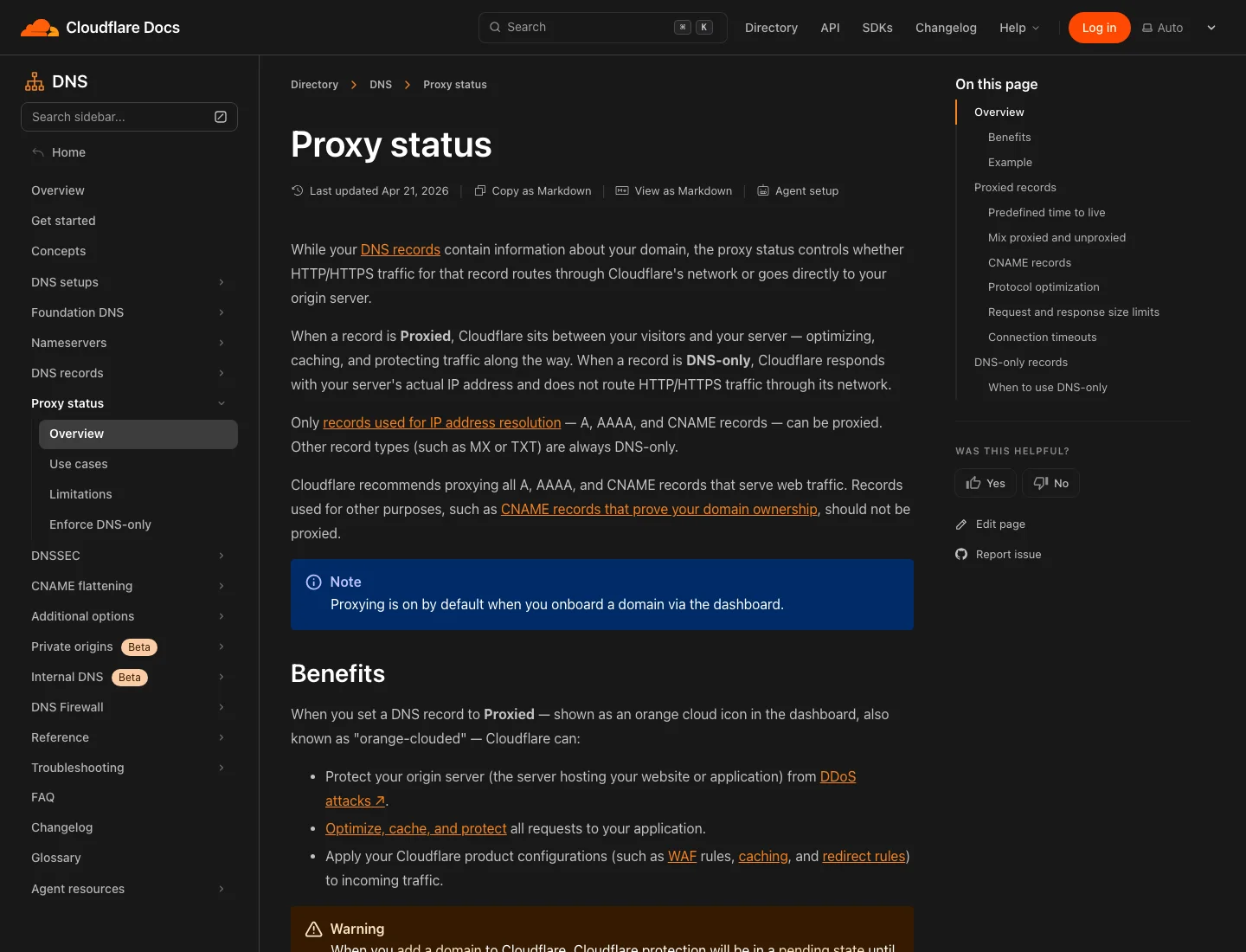Screen dimensions: 1246x952
Task: Click the edit icon in sidebar search box
Action: click(221, 117)
